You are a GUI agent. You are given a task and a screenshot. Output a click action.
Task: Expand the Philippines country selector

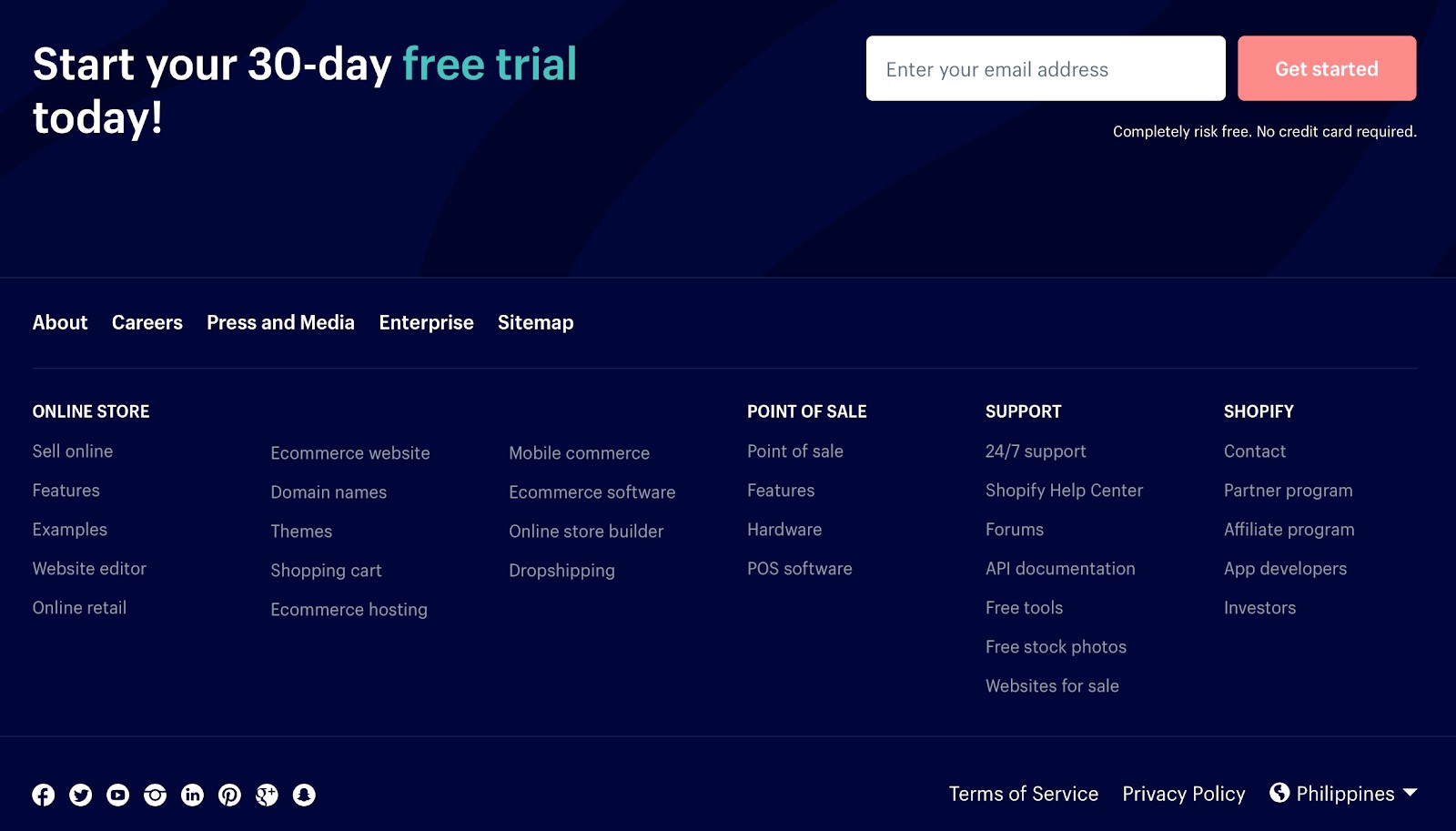1344,794
